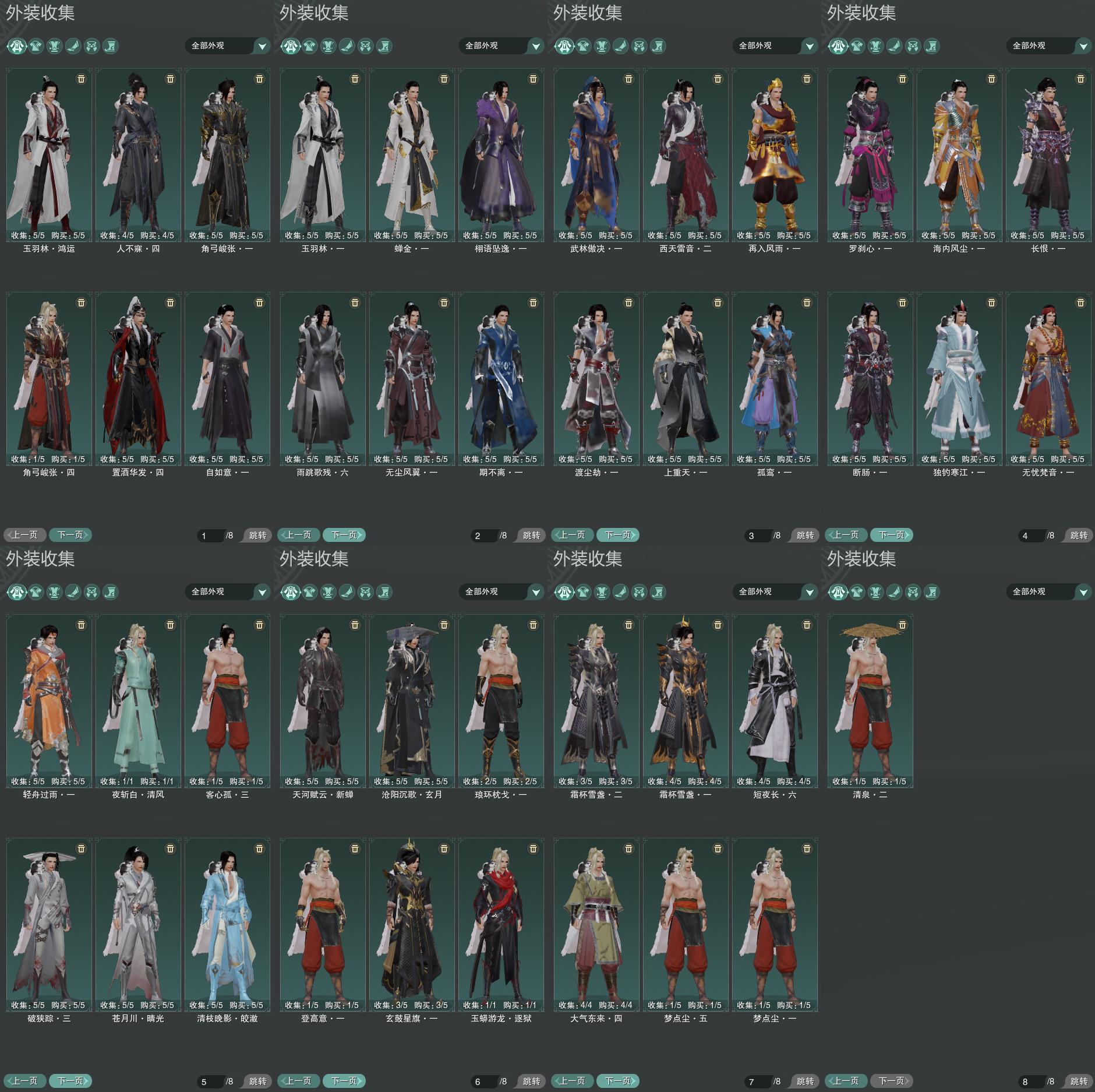The image size is (1095, 1092).
Task: Select the 清枝晚影·皎澈 outfit thumbnail
Action: coord(227,925)
